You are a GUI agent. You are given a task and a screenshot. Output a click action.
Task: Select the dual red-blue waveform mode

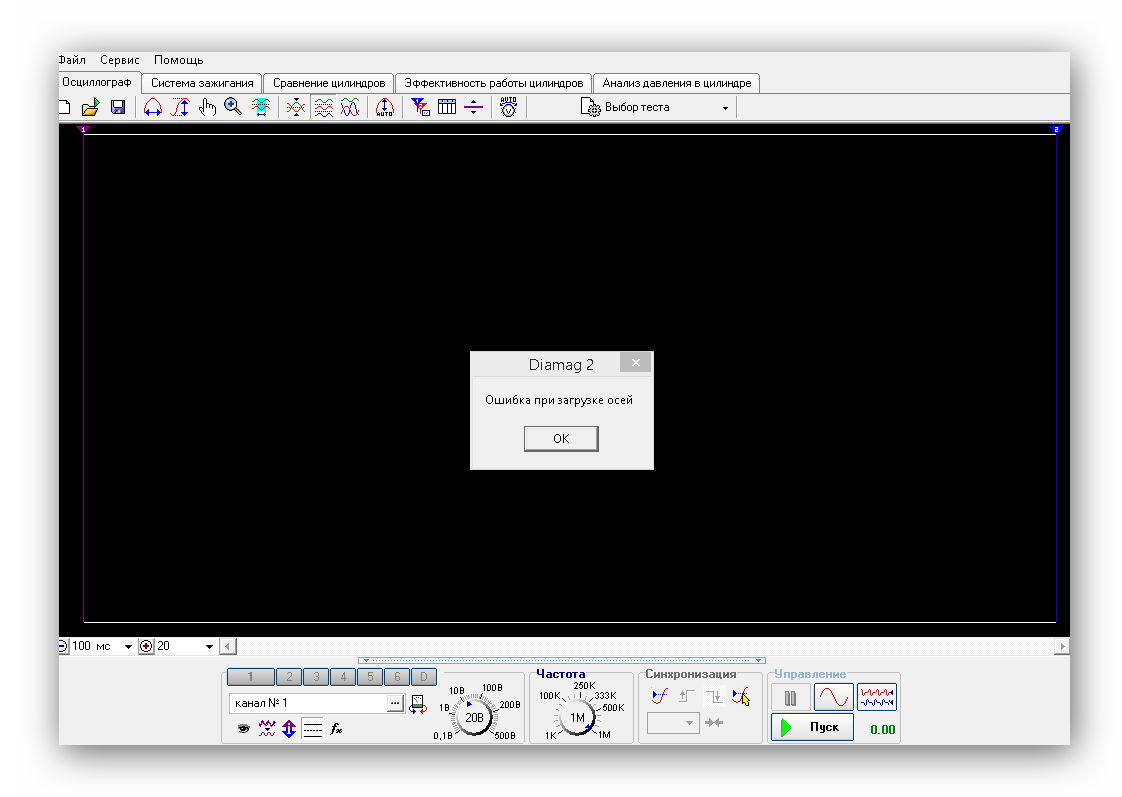coord(877,697)
